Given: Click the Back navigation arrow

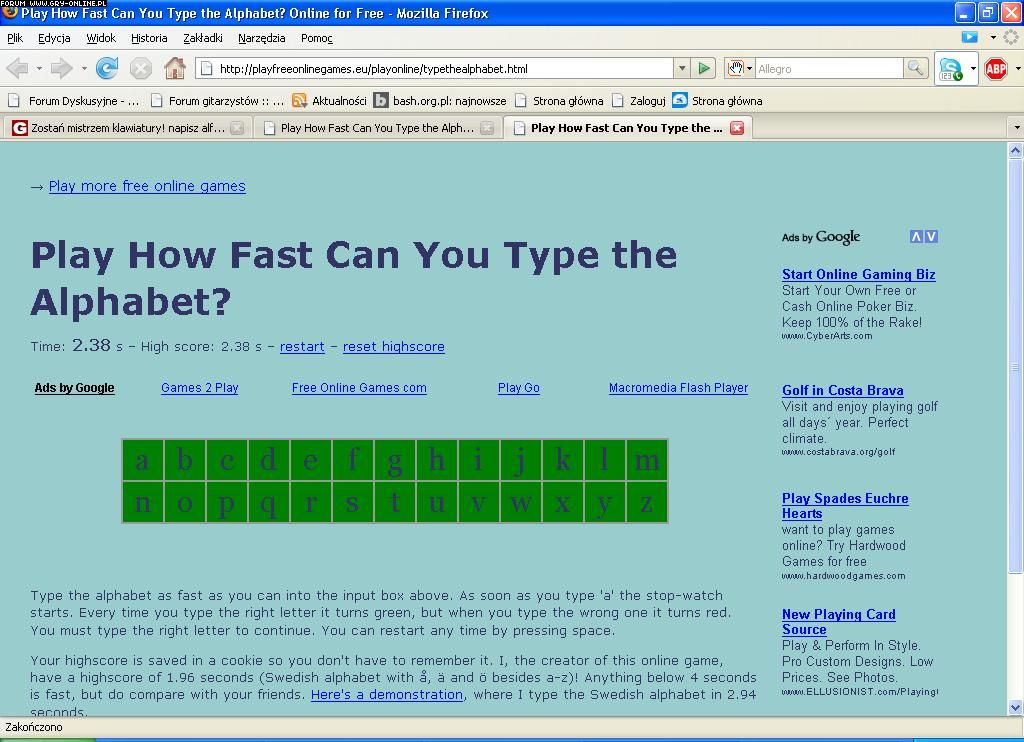Looking at the screenshot, I should click(x=18, y=68).
